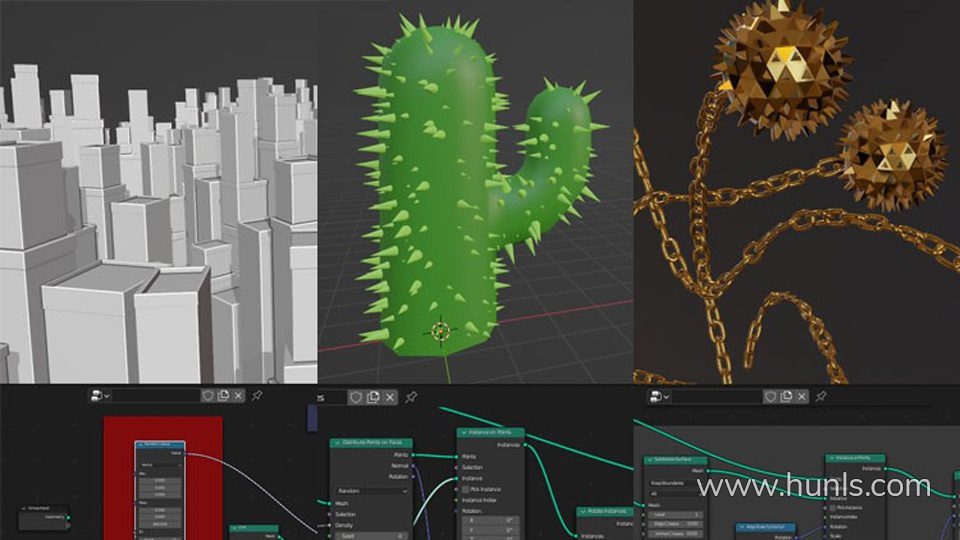Select the Random Value node header
Viewport: 960px width, 540px height.
click(x=160, y=444)
